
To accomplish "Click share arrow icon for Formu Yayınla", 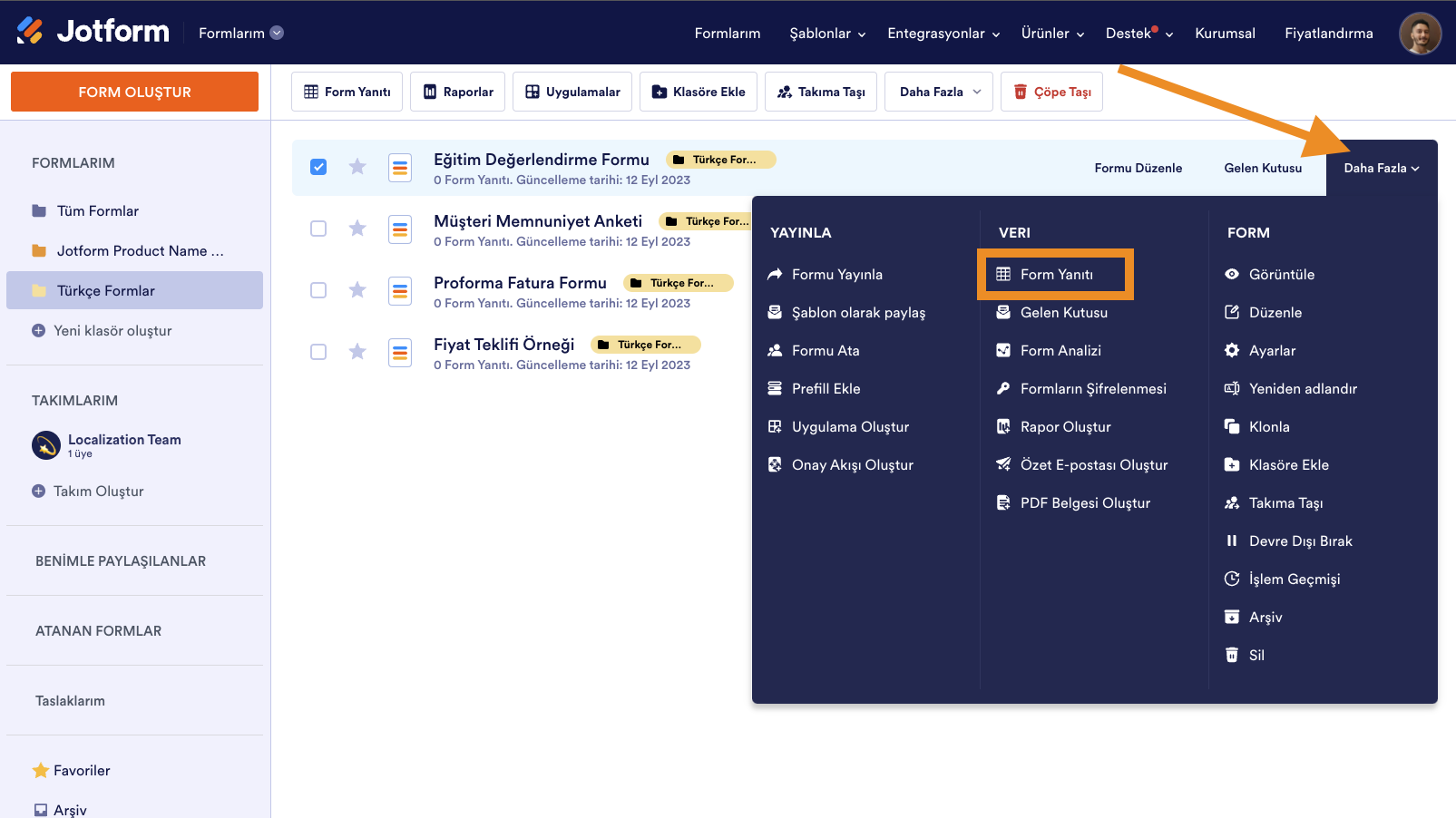I will (x=775, y=274).
